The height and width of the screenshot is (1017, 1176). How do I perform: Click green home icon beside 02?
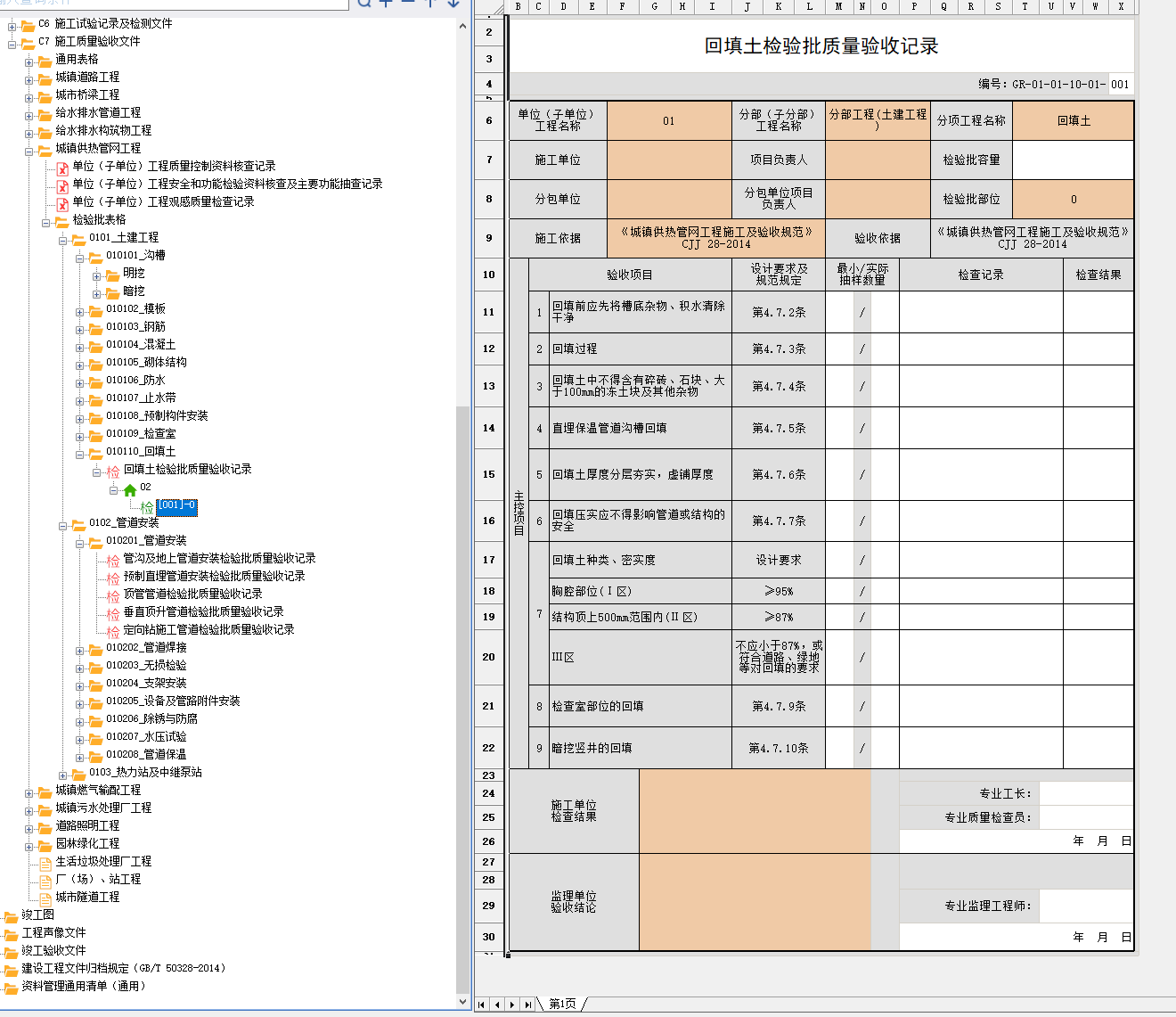point(130,489)
